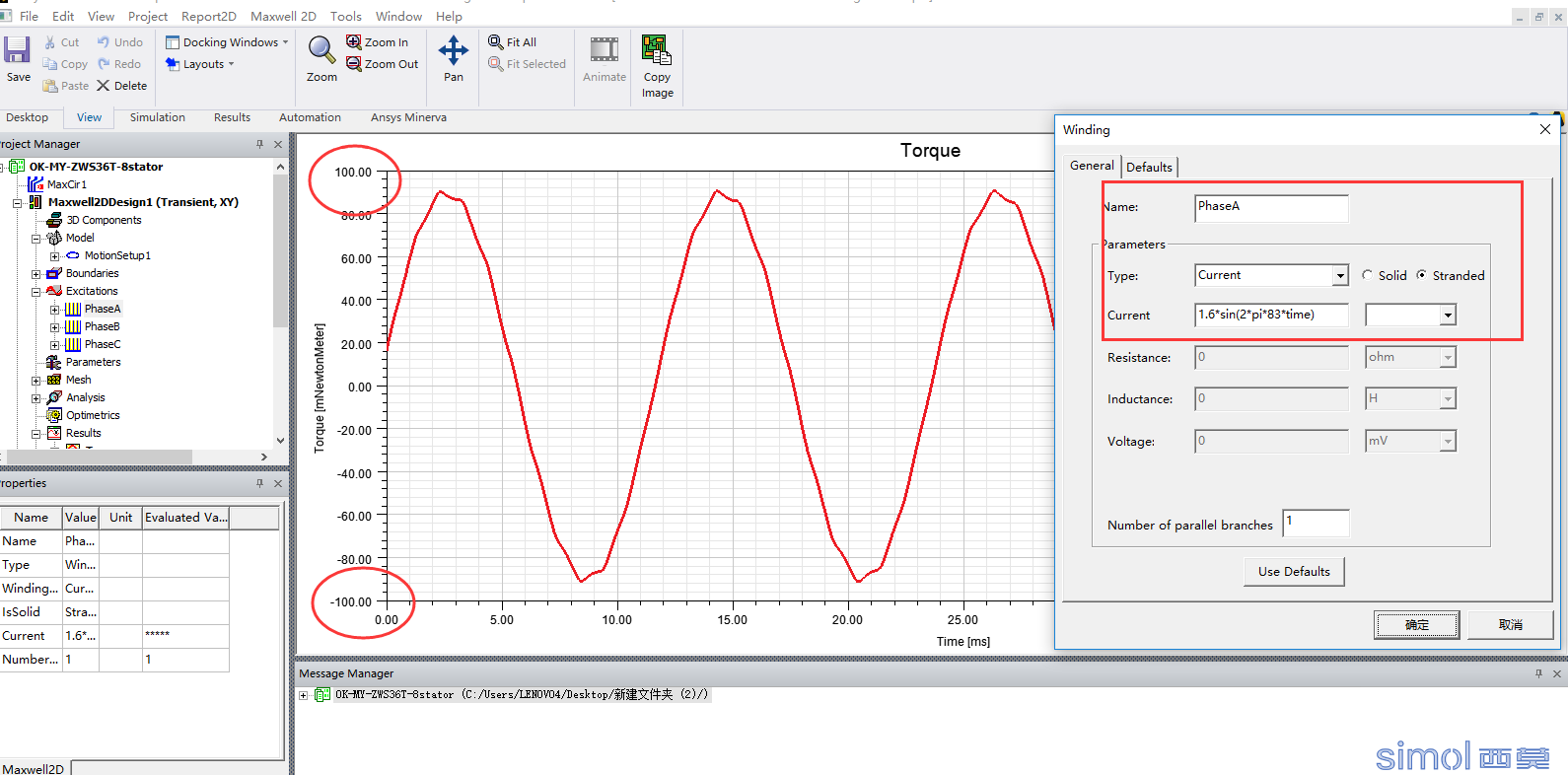The image size is (1568, 775).
Task: Confirm Winding dialog with 确定 button
Action: click(x=1416, y=625)
